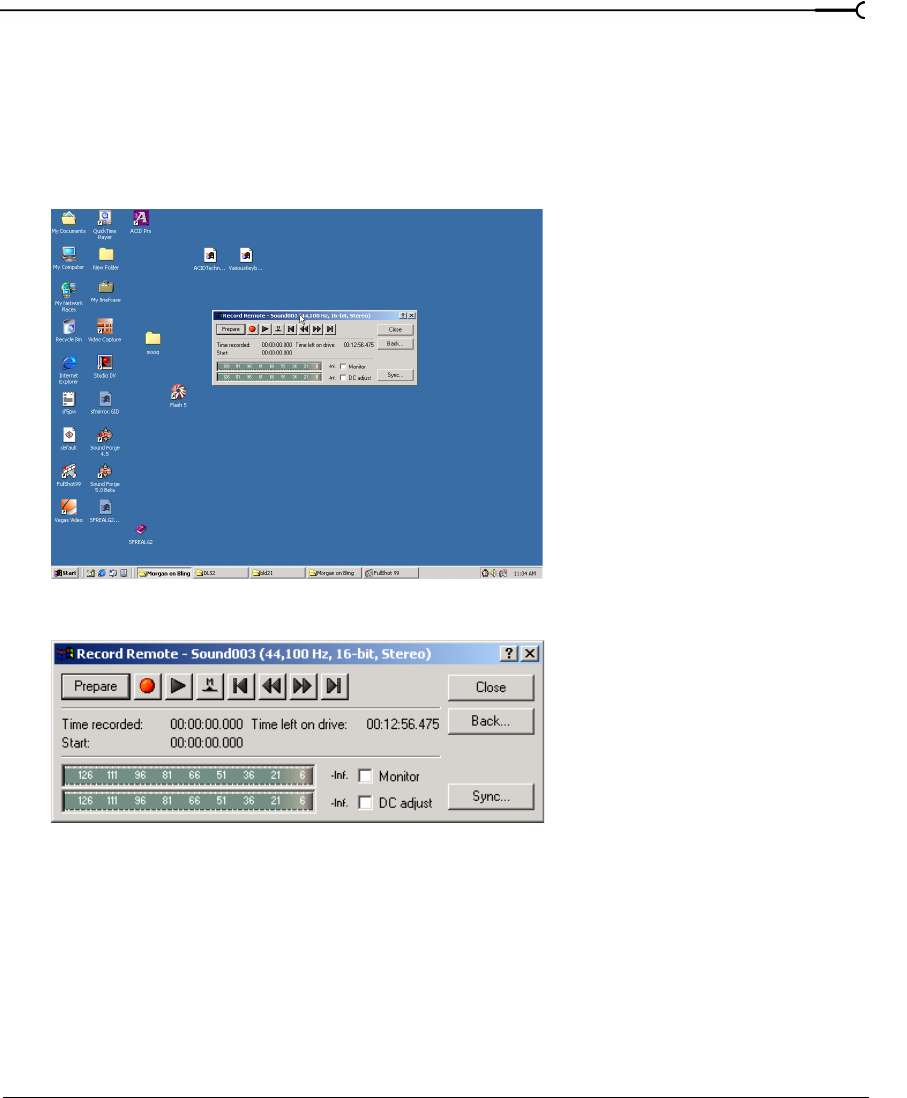Viewport: 907px width, 1098px height.
Task: Click Fast Forward button in enlarged dialog
Action: tap(303, 686)
